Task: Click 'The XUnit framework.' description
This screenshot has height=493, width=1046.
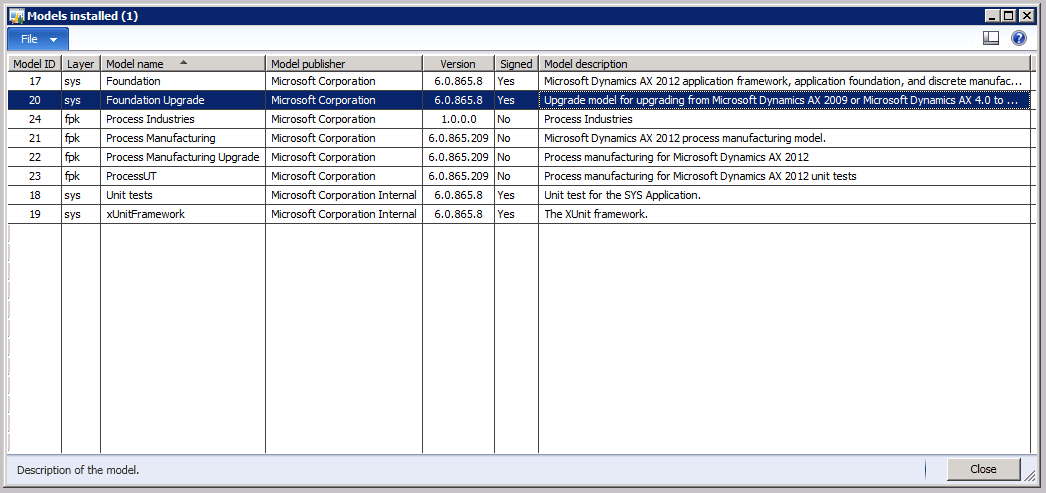Action: coord(784,214)
